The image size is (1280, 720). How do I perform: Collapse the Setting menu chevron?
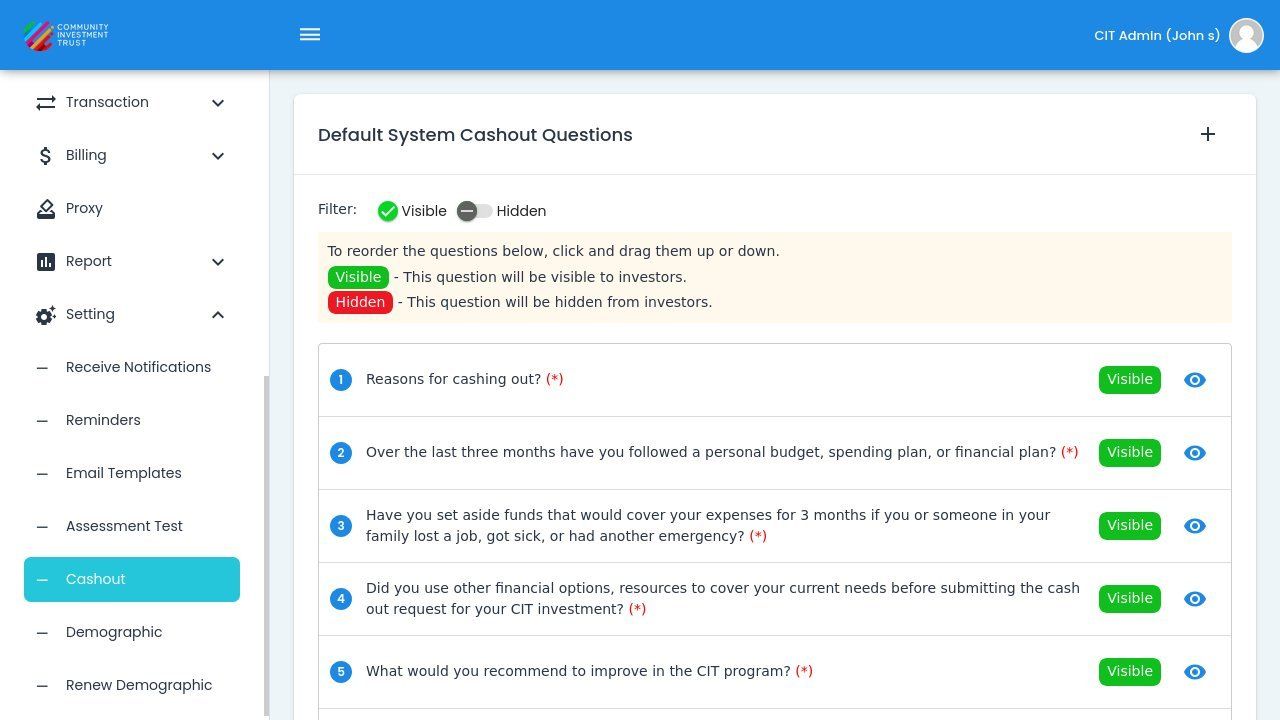click(x=218, y=315)
